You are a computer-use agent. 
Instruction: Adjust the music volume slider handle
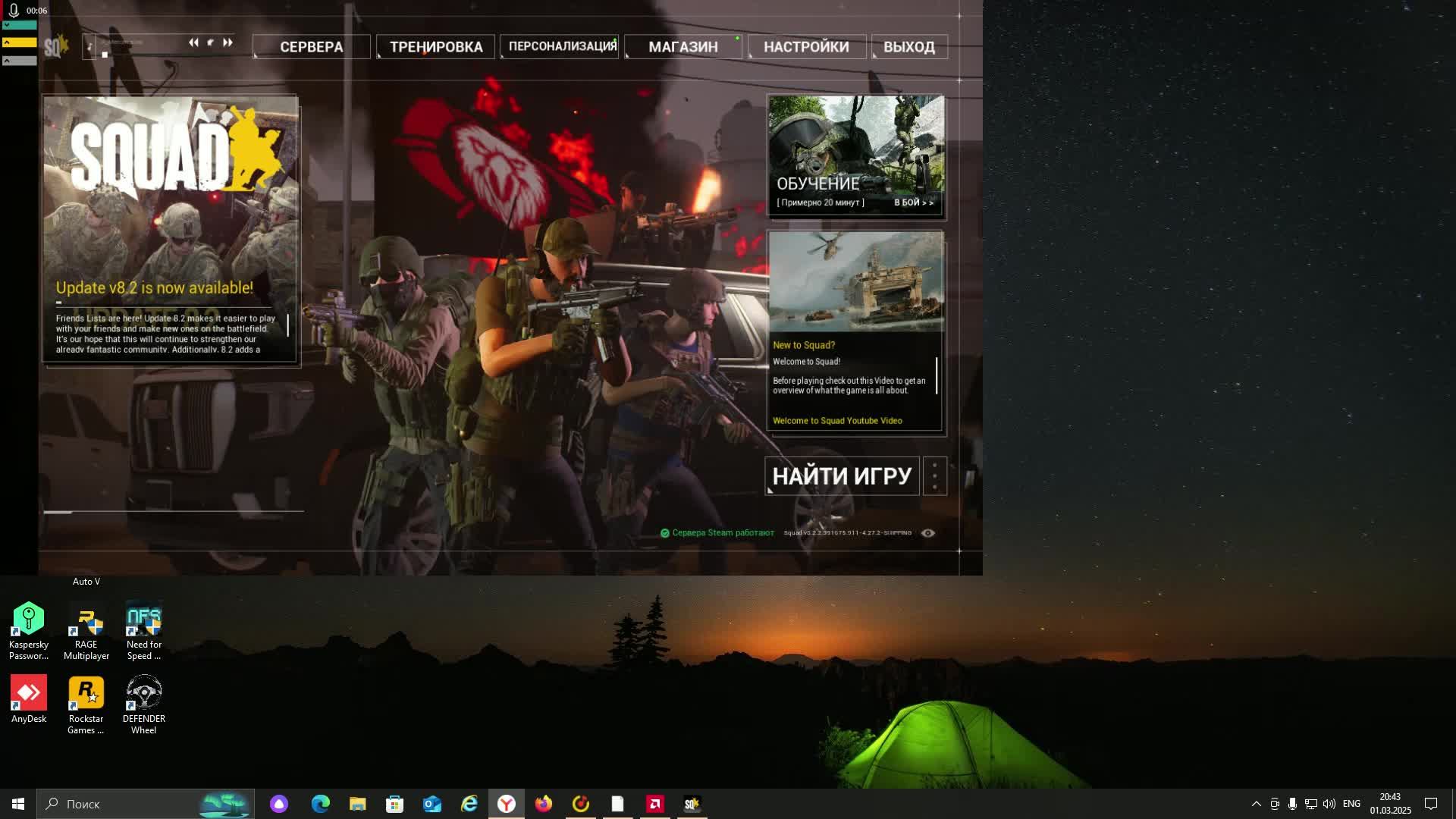pos(105,55)
